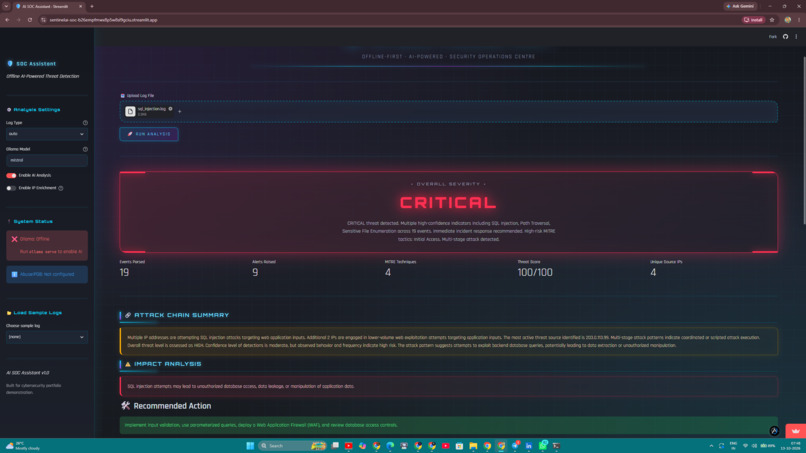Open Microsoft Edge from the taskbar
The image size is (806, 453).
coord(390,446)
